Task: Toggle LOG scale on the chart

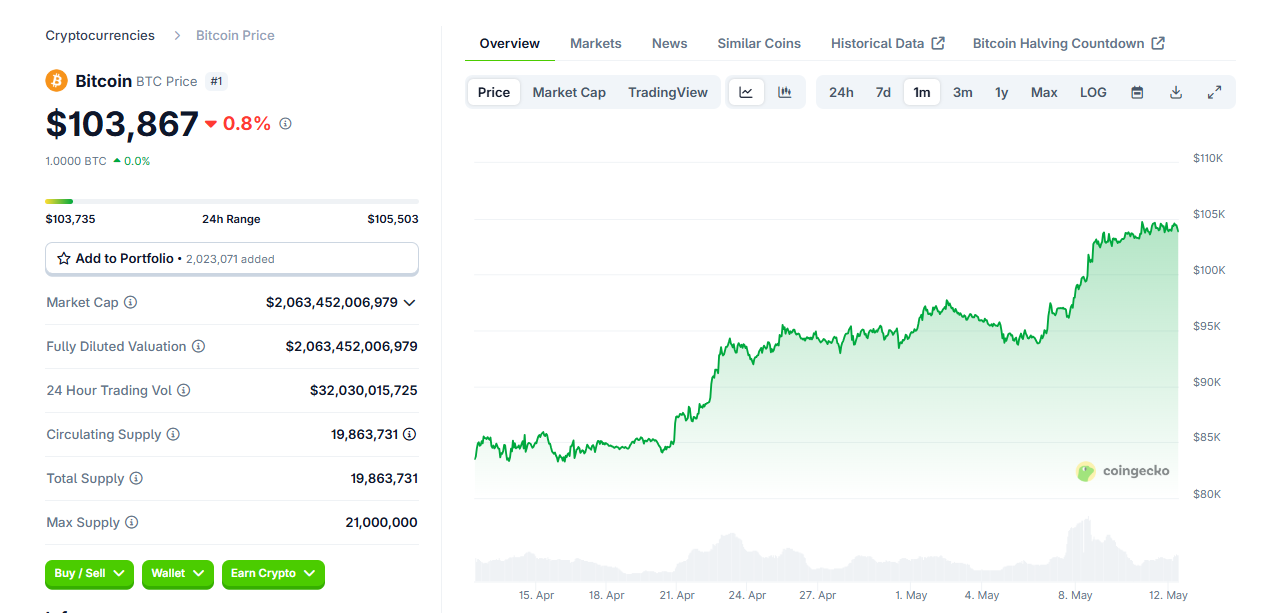Action: click(x=1093, y=92)
